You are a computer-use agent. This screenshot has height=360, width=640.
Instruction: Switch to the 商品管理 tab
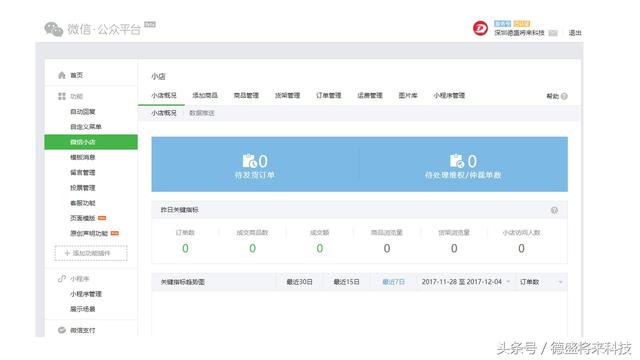click(246, 96)
